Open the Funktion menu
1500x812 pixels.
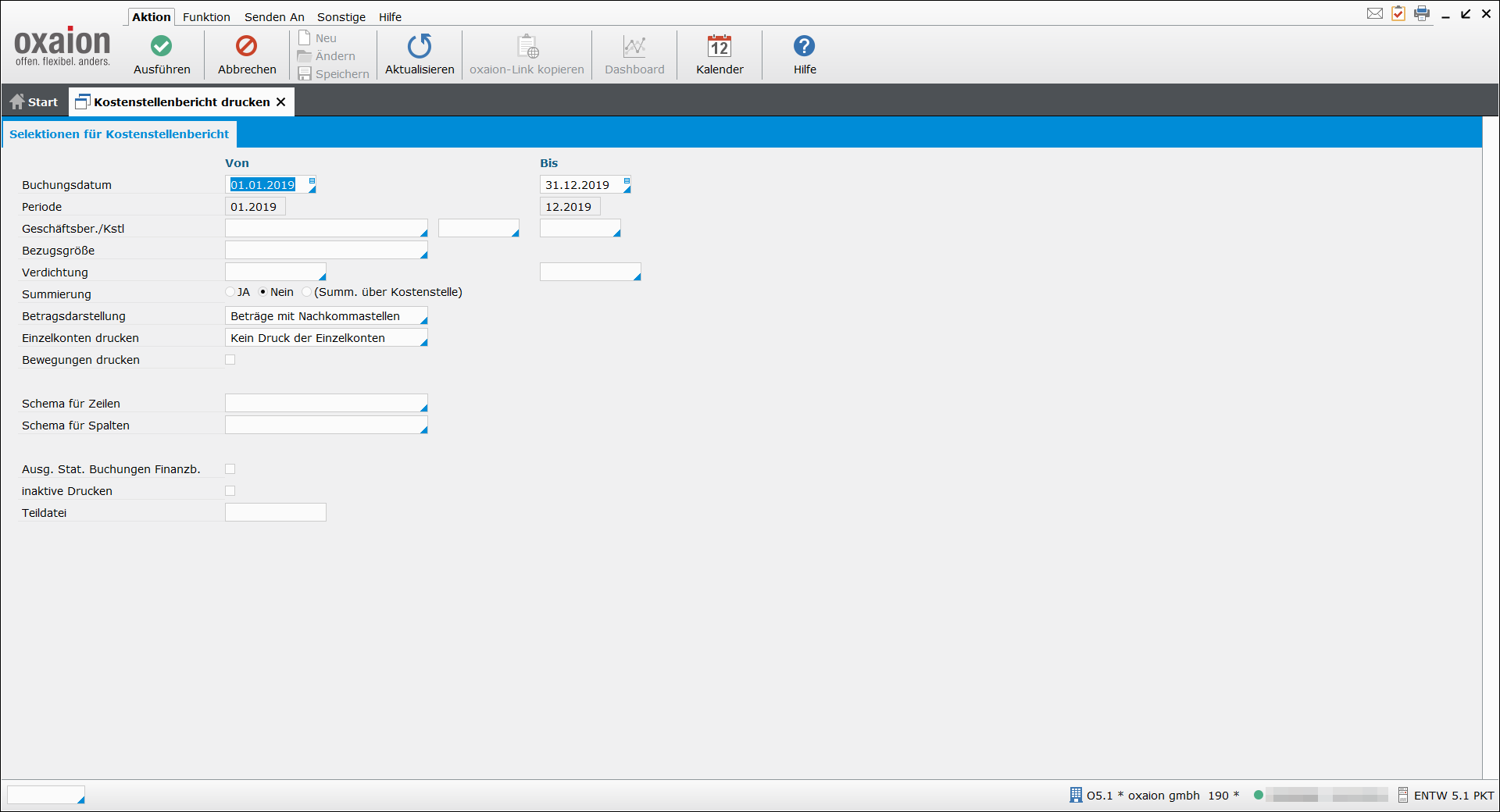[206, 17]
